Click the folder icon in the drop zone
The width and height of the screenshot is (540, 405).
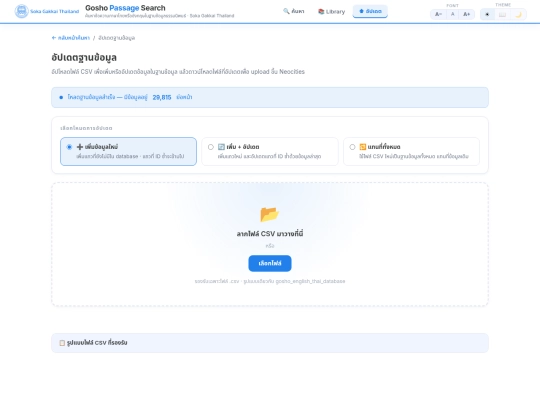(x=270, y=214)
